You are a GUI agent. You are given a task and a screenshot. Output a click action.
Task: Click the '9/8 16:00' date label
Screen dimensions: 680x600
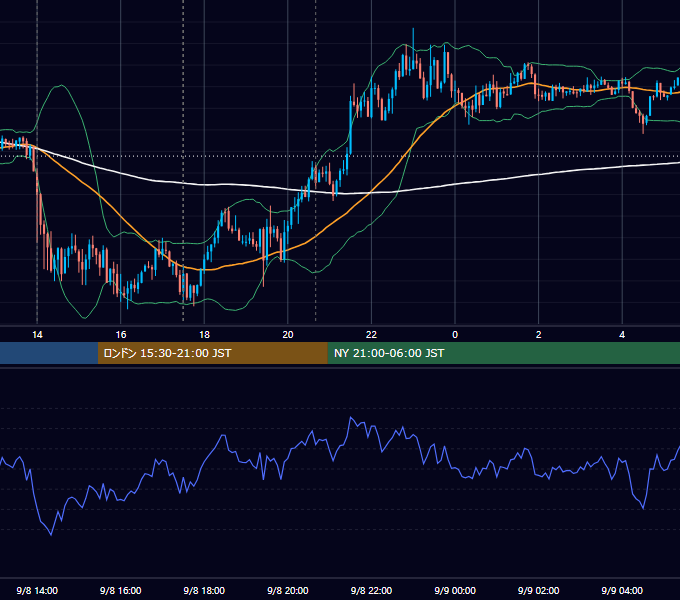click(121, 590)
